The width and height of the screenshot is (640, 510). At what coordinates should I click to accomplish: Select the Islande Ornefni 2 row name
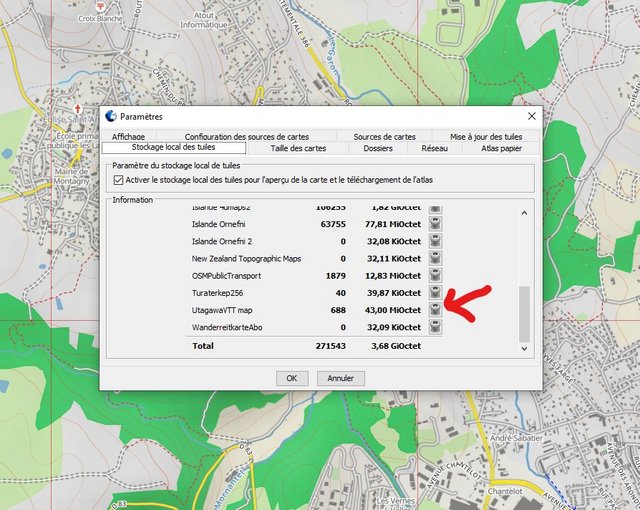pos(222,241)
